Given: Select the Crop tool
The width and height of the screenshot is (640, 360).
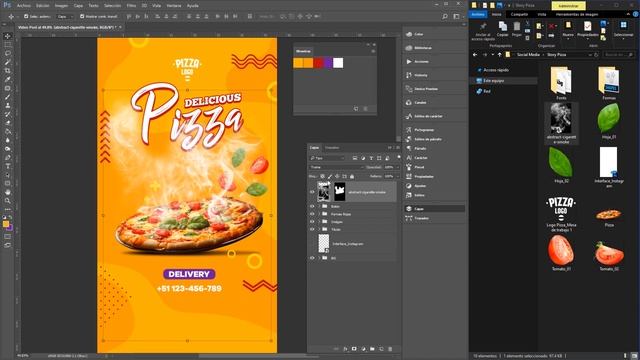Looking at the screenshot, I should coord(7,71).
